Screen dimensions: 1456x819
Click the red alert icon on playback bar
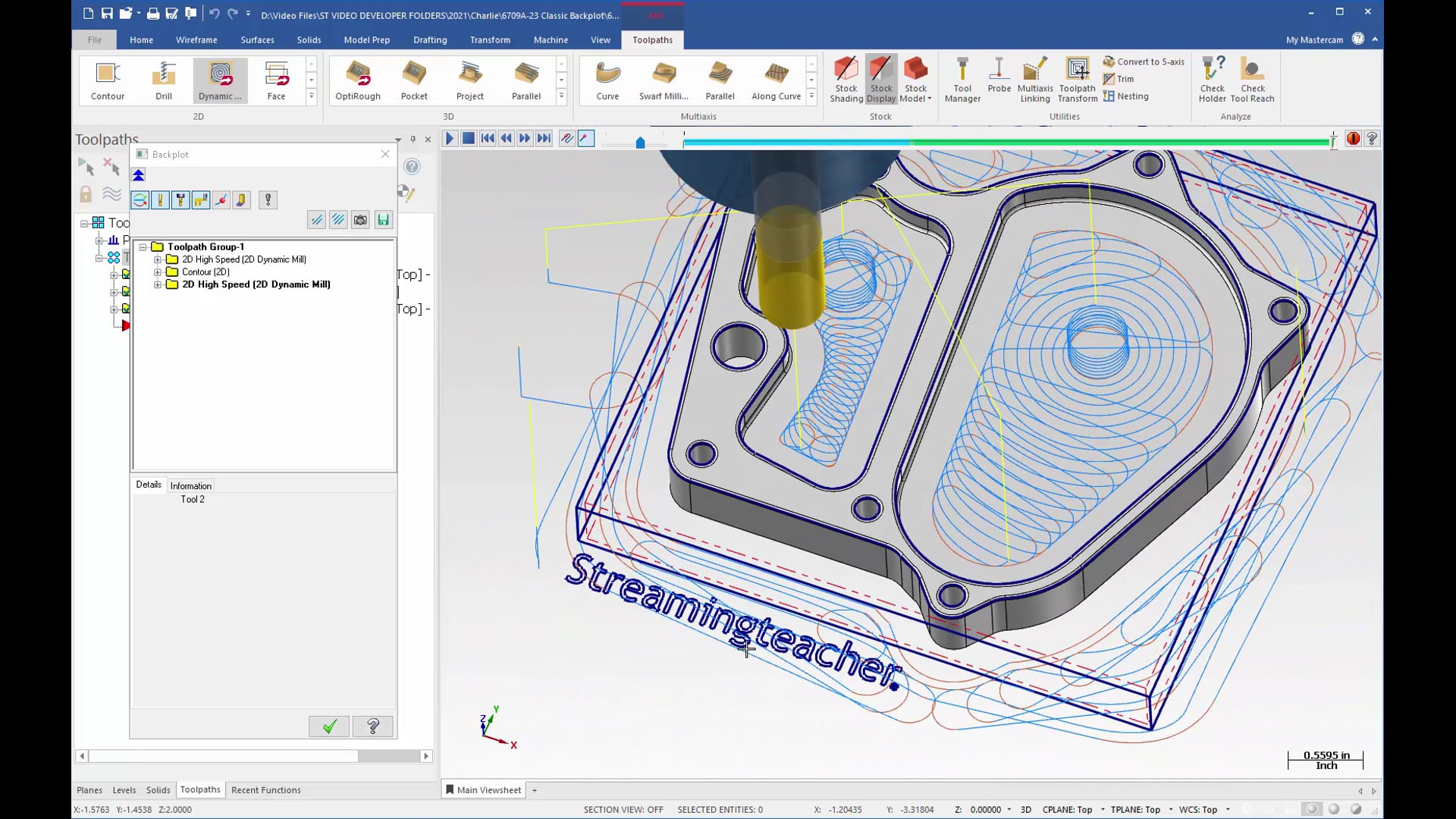1353,139
